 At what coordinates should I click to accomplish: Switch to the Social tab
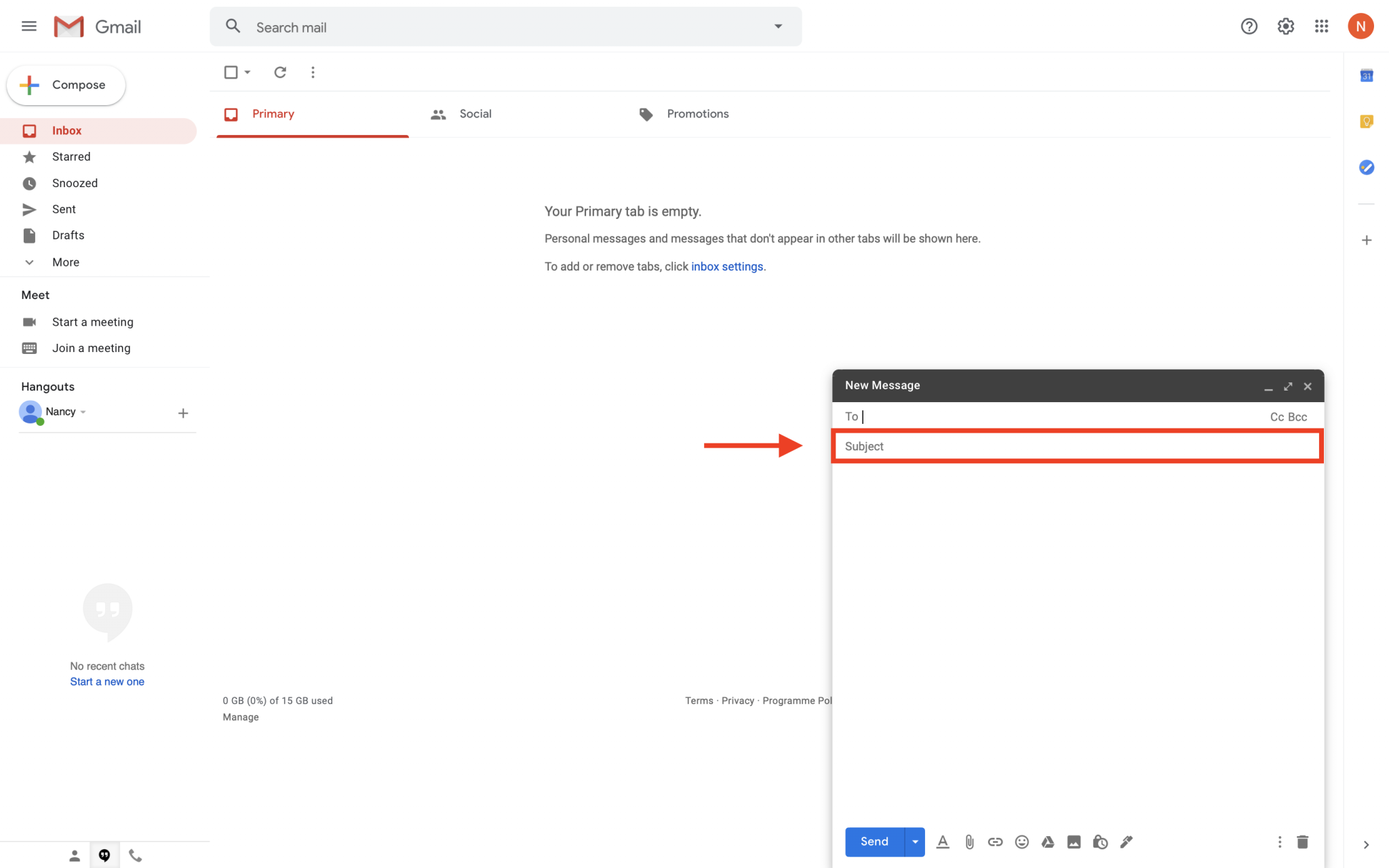coord(475,114)
